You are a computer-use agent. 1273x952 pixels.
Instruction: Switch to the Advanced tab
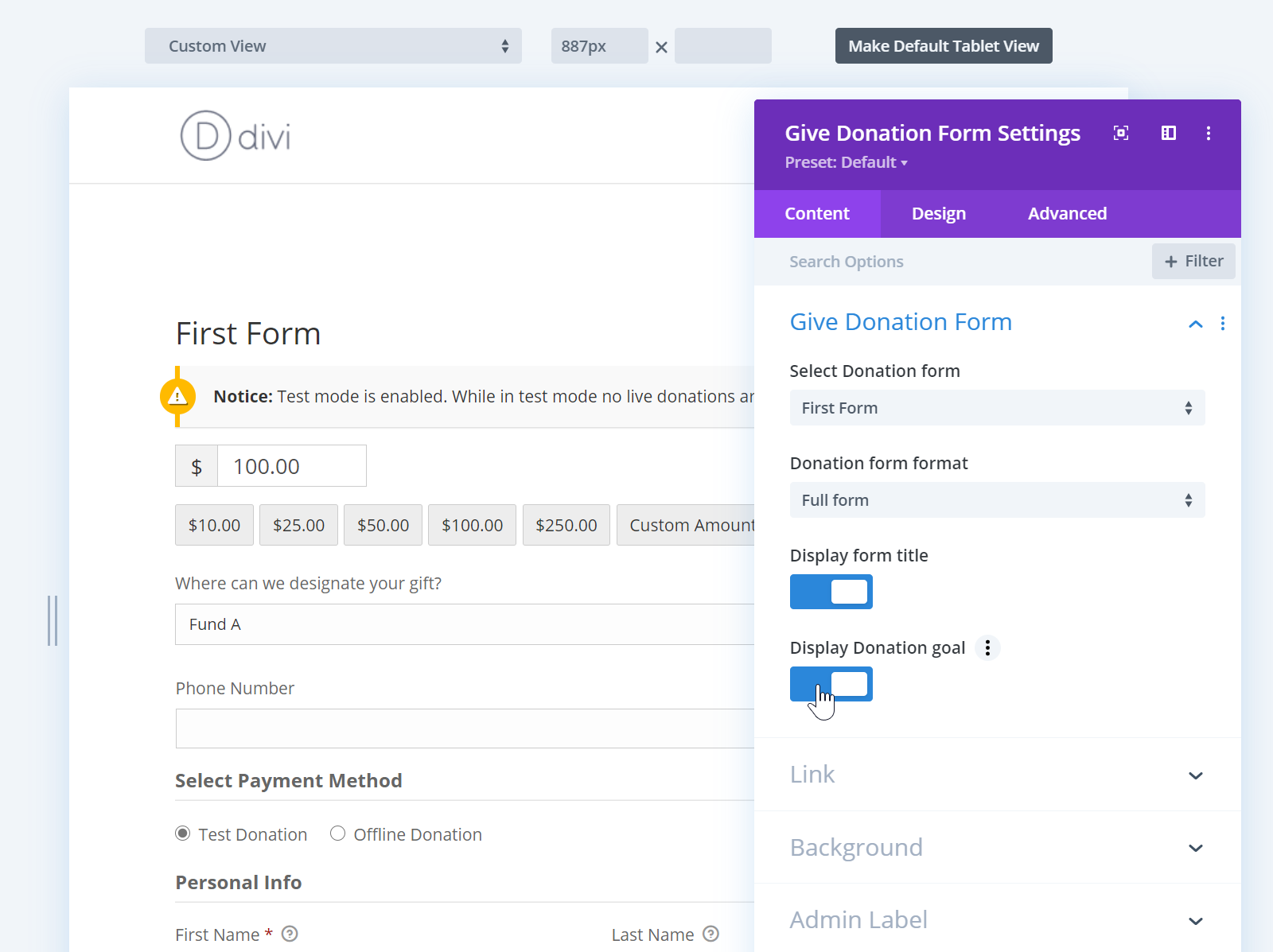point(1067,214)
